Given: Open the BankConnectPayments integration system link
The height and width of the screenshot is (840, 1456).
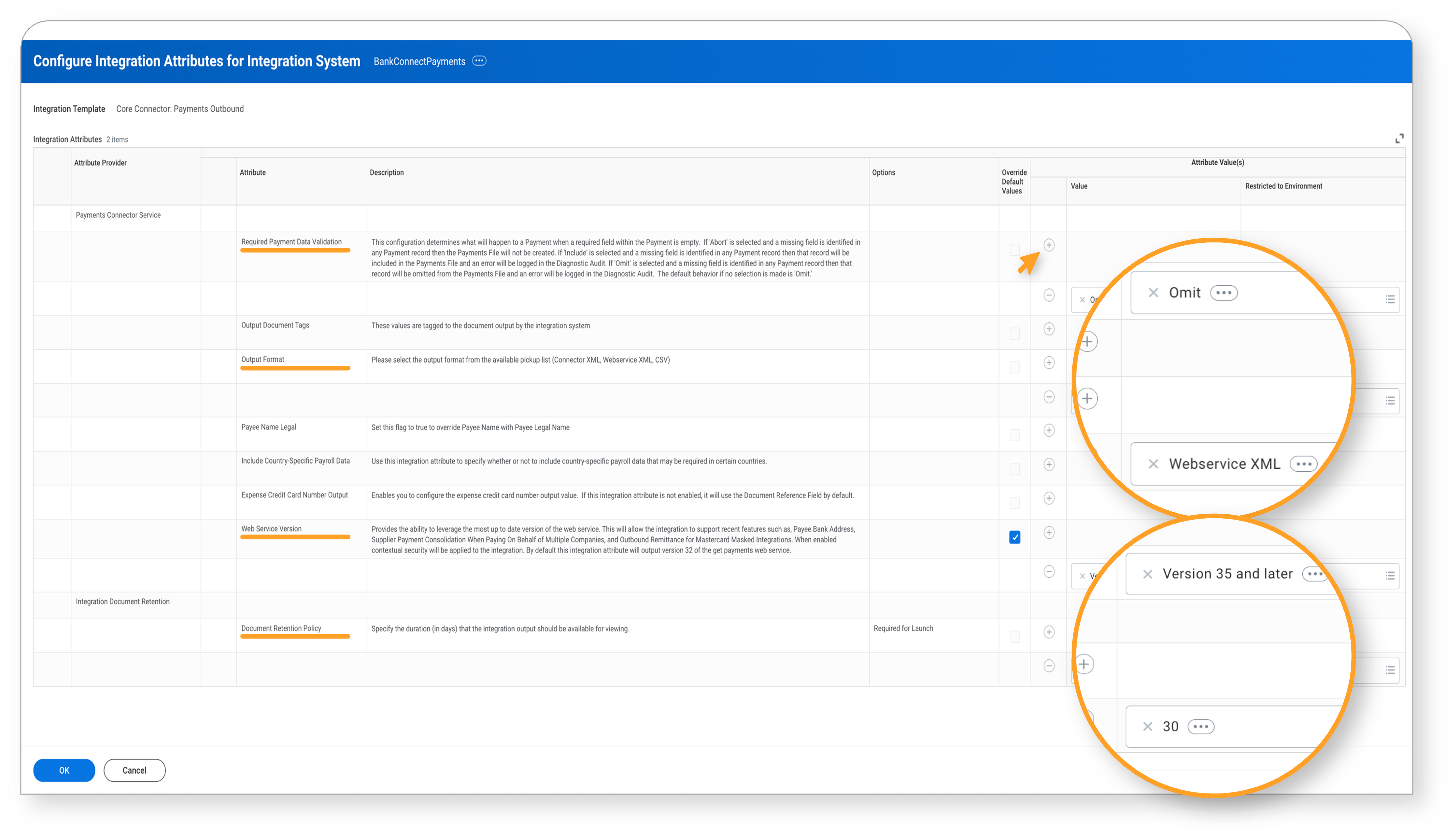Looking at the screenshot, I should [x=419, y=61].
